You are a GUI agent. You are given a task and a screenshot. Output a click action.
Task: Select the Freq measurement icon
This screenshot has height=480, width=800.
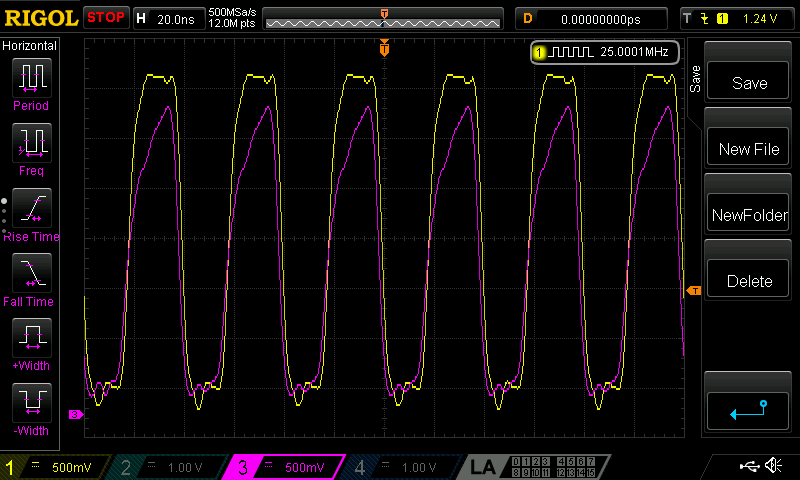point(32,142)
